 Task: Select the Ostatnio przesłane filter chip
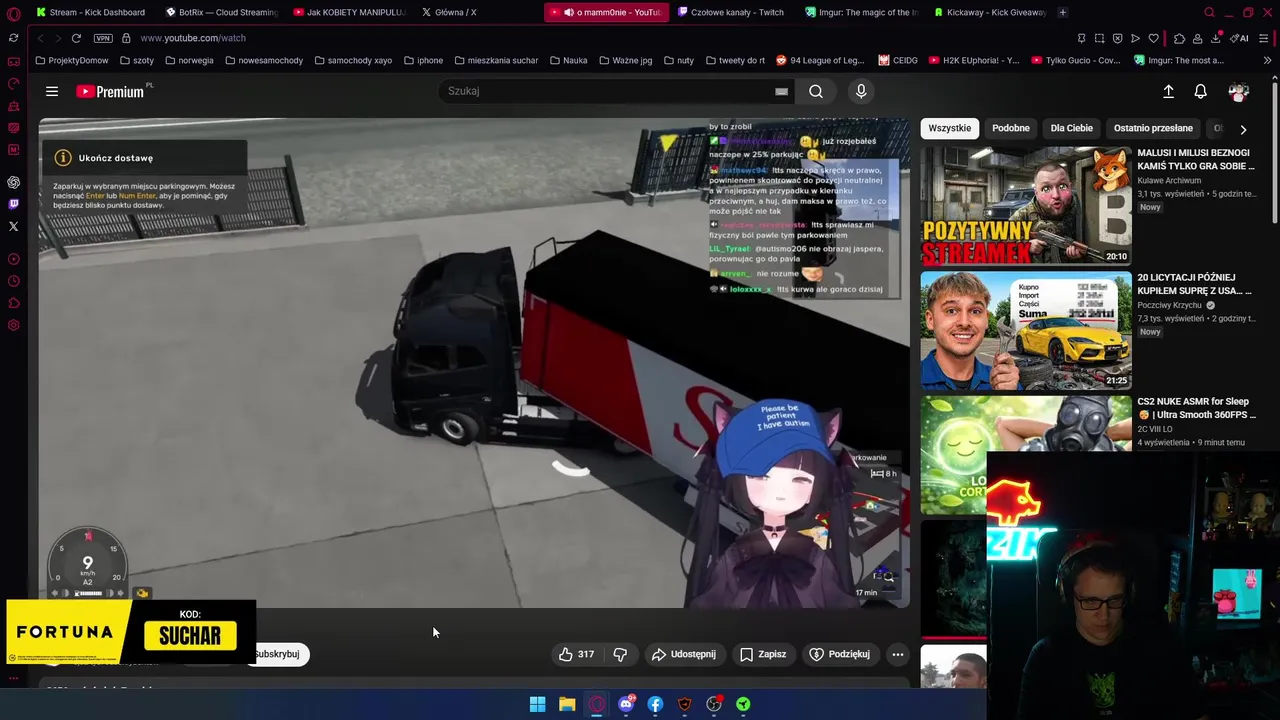click(1153, 128)
